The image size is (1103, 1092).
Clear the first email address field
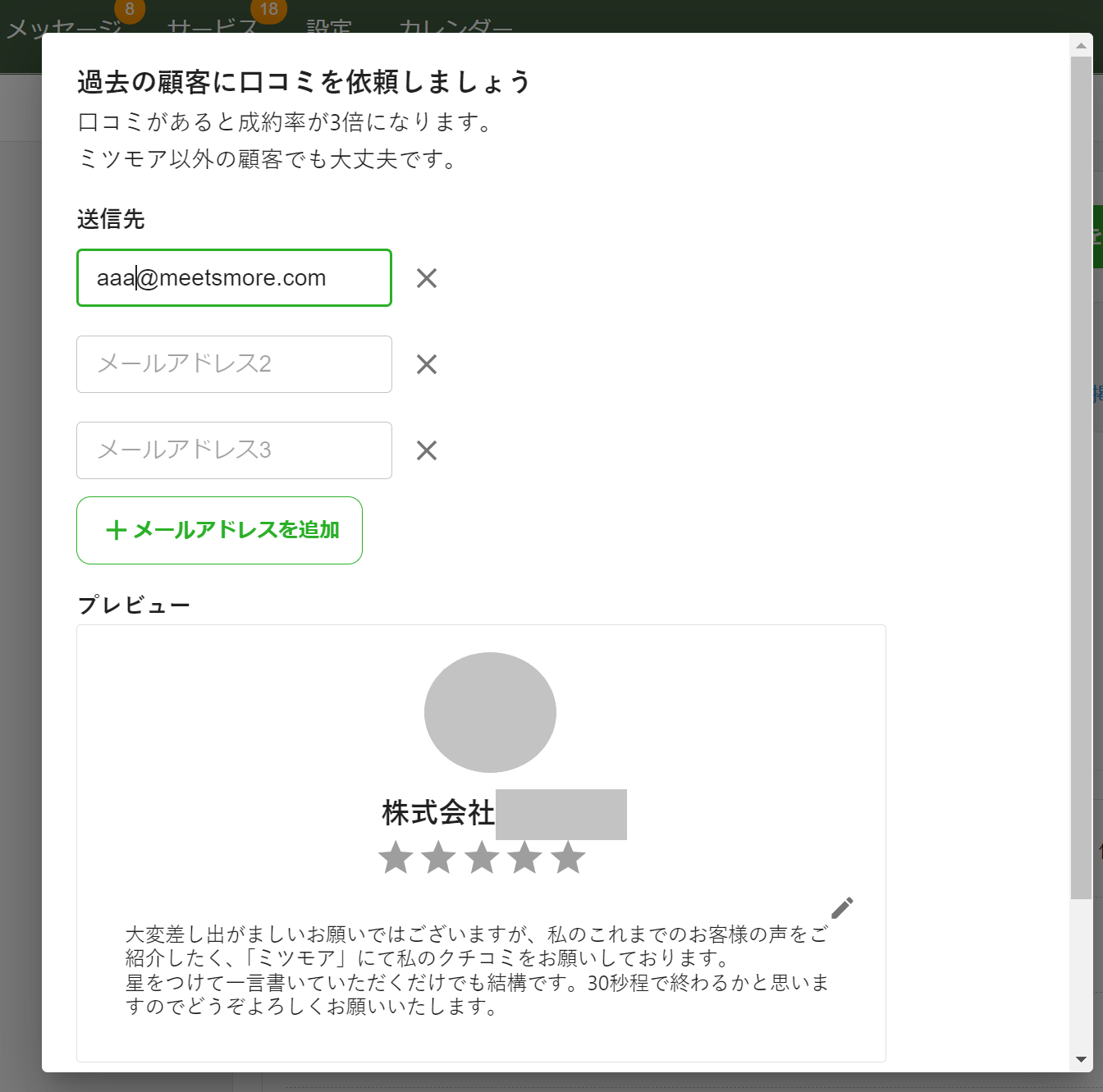coord(426,278)
